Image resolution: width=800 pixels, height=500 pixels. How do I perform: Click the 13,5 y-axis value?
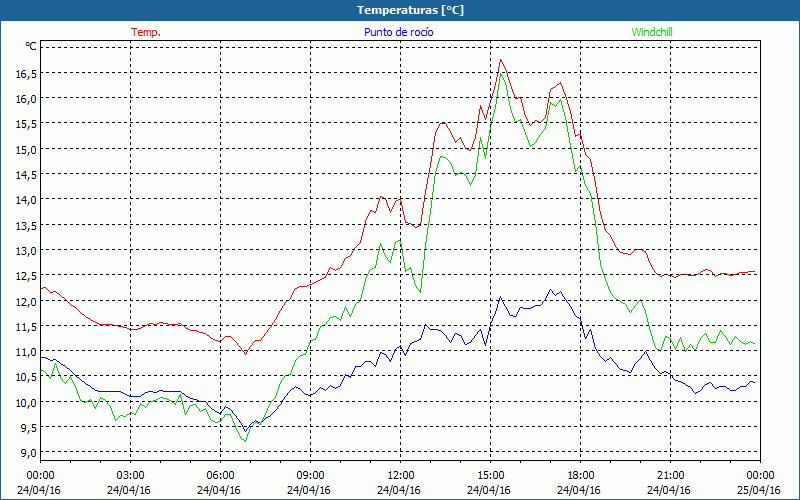click(26, 226)
